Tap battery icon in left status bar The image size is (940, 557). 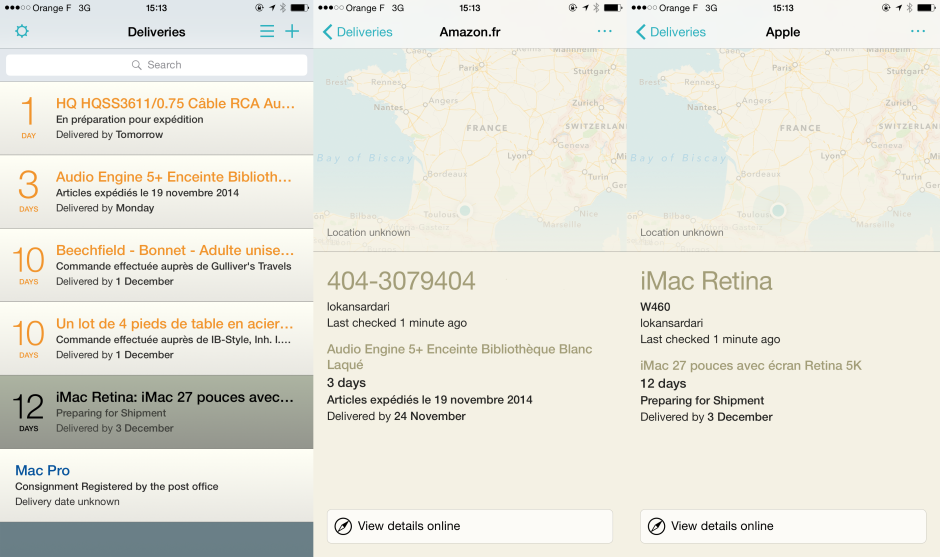tap(299, 8)
